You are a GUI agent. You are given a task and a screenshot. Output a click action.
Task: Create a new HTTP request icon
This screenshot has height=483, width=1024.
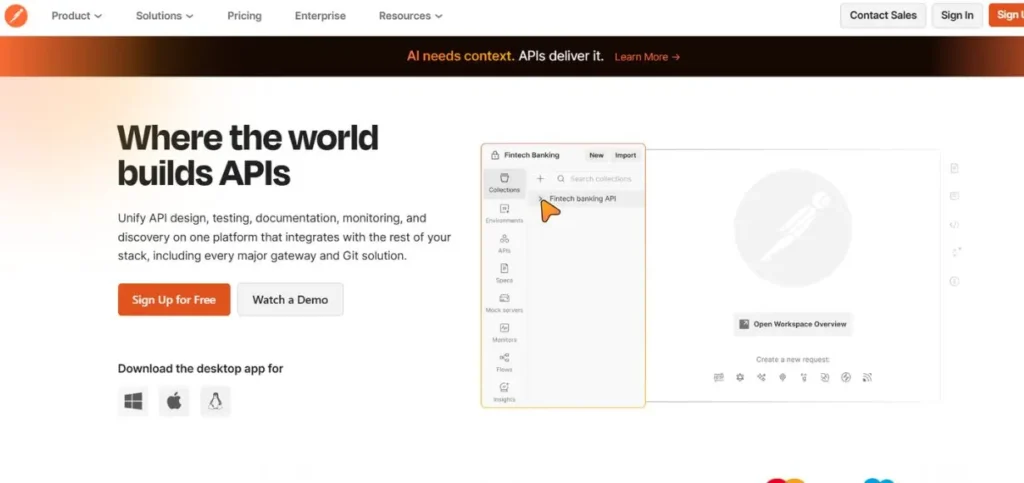(x=719, y=377)
